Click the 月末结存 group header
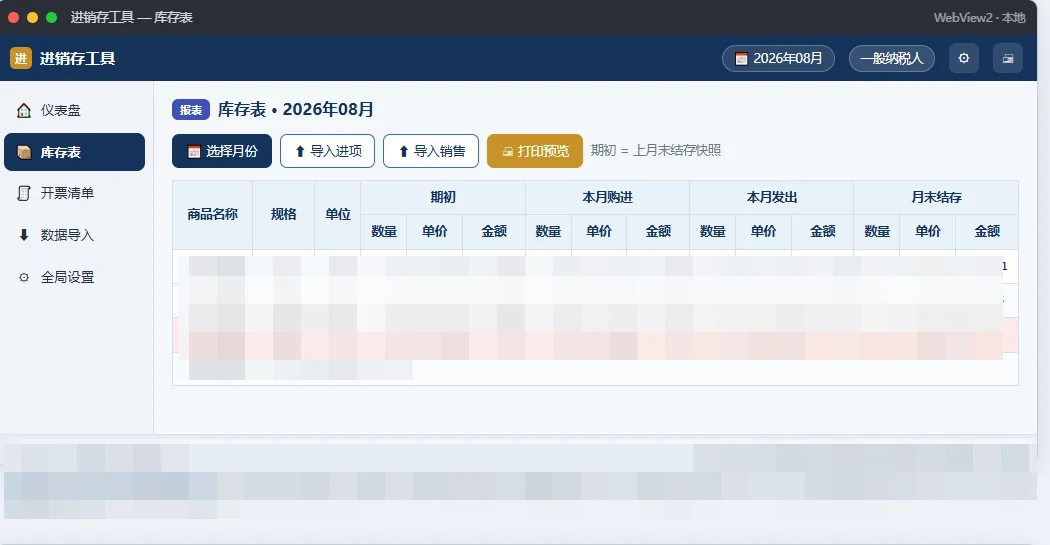The height and width of the screenshot is (545, 1050). click(936, 198)
